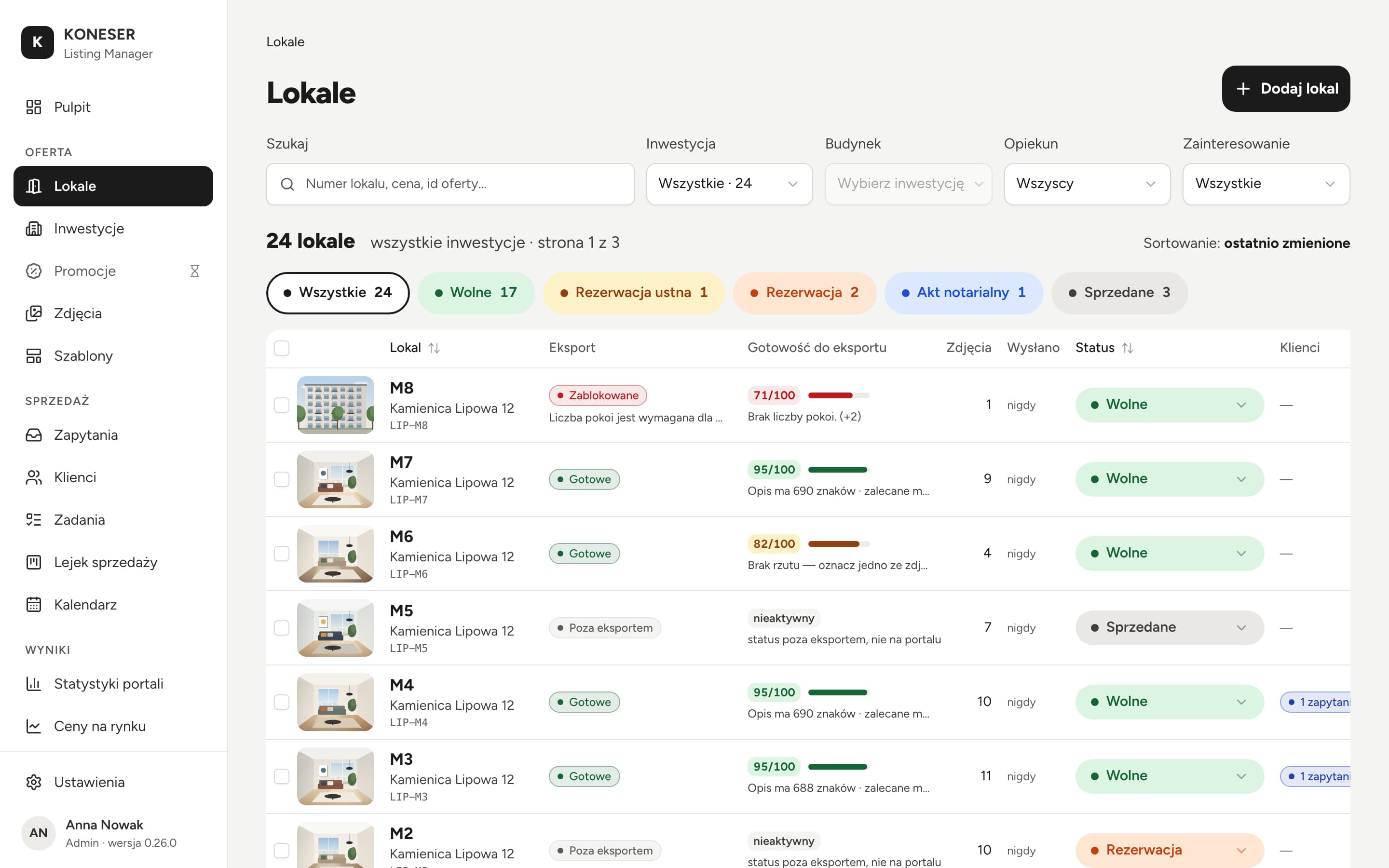This screenshot has height=868, width=1389.
Task: Open status dropdown for lokal M8
Action: coord(1170,405)
